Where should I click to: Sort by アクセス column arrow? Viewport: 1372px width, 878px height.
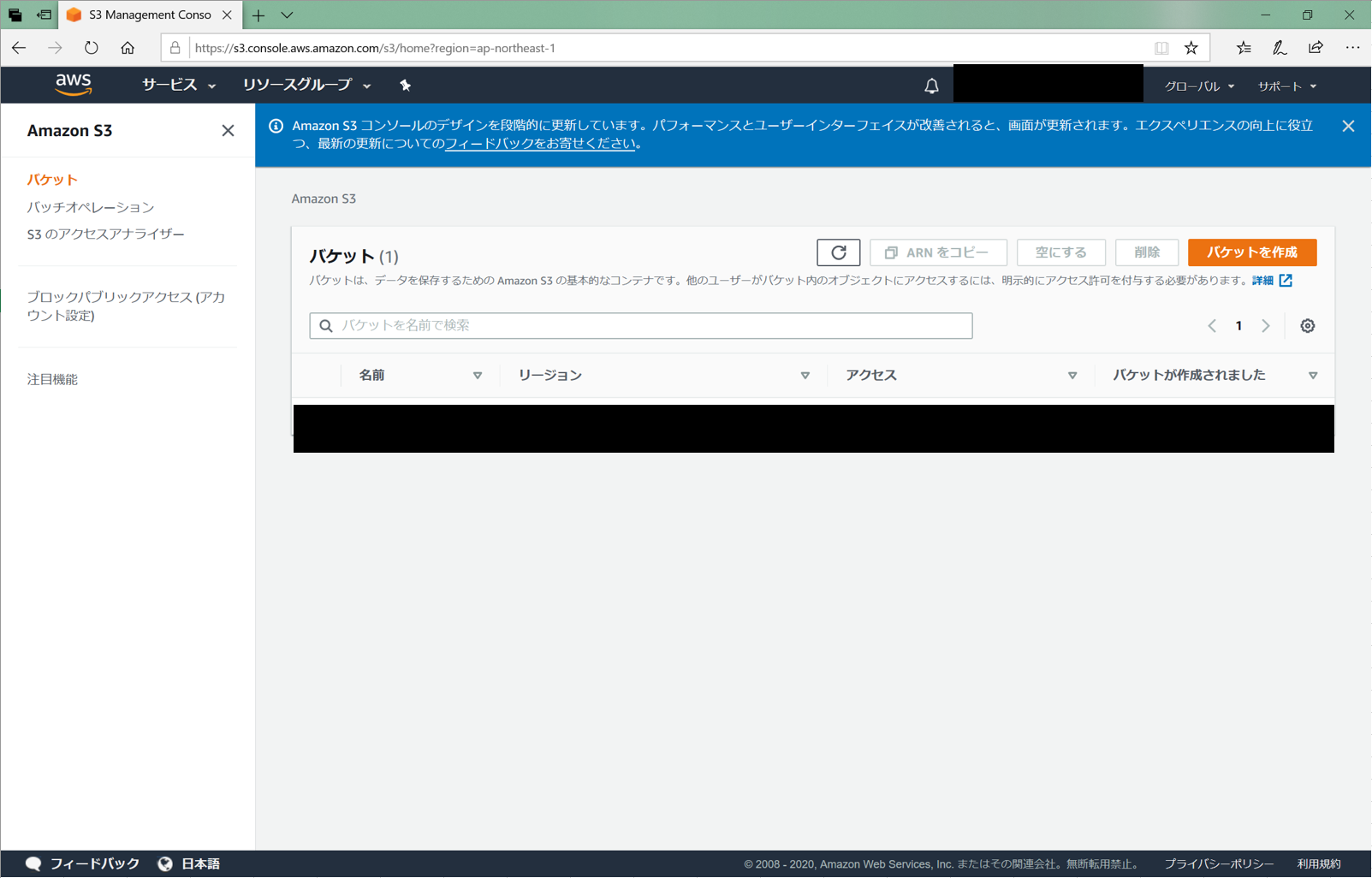(1072, 376)
